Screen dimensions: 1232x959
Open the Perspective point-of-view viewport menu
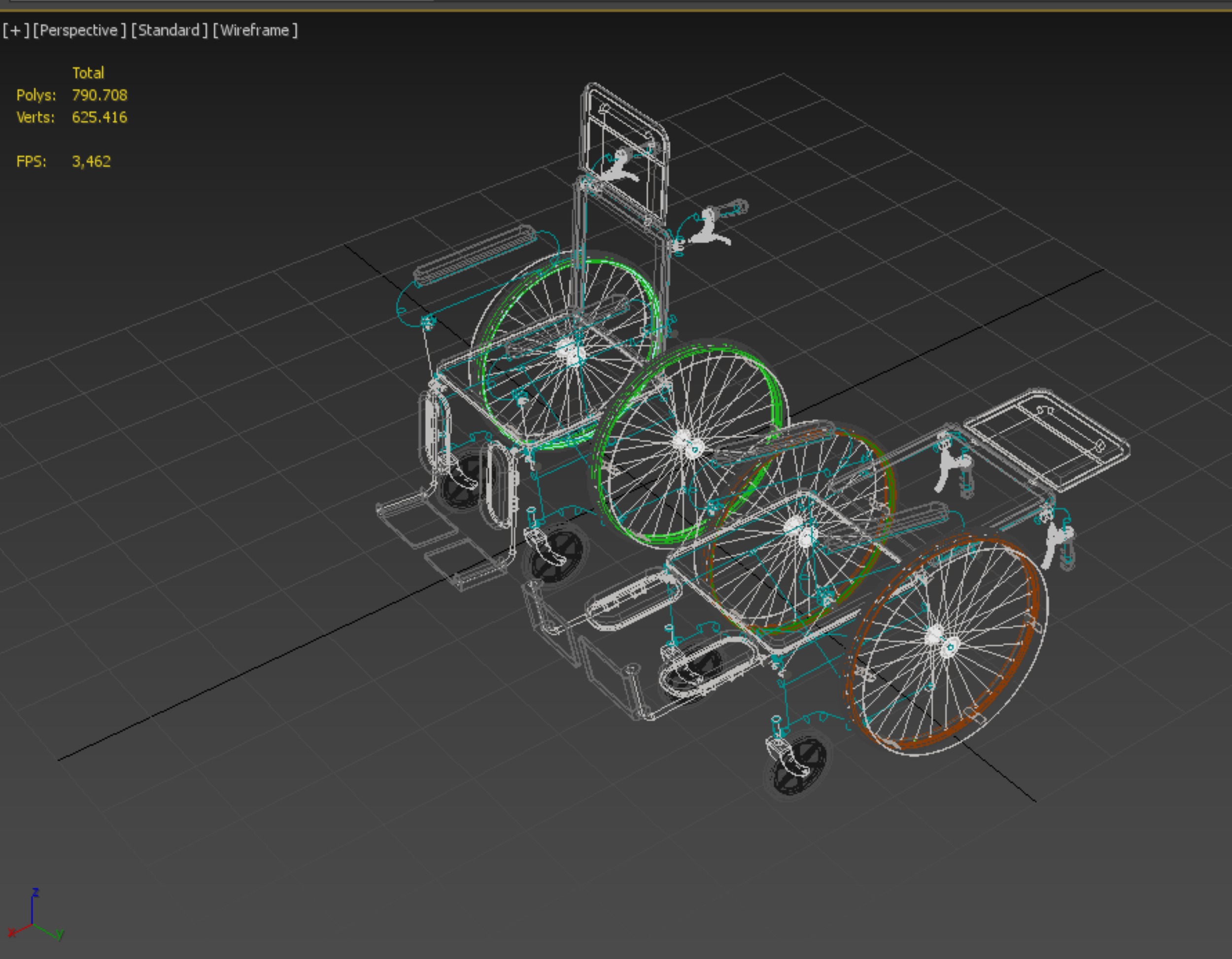coord(79,31)
